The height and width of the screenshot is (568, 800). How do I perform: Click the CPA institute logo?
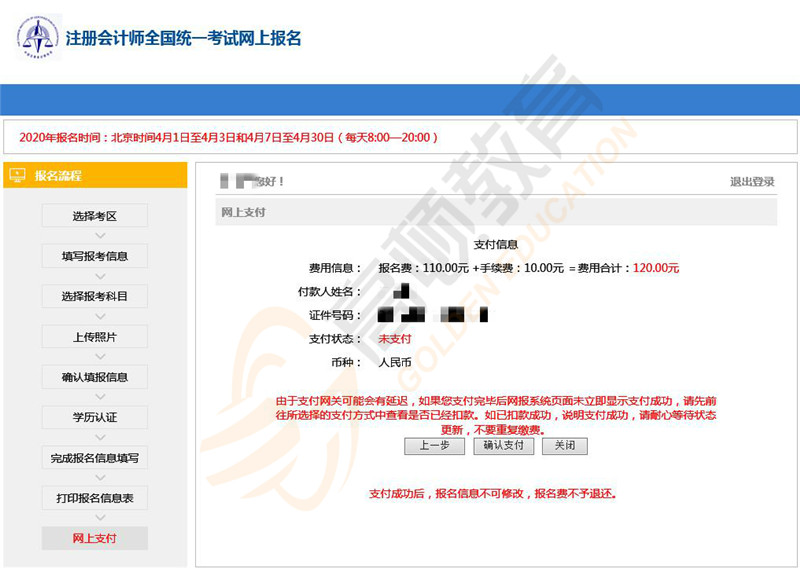coord(38,37)
